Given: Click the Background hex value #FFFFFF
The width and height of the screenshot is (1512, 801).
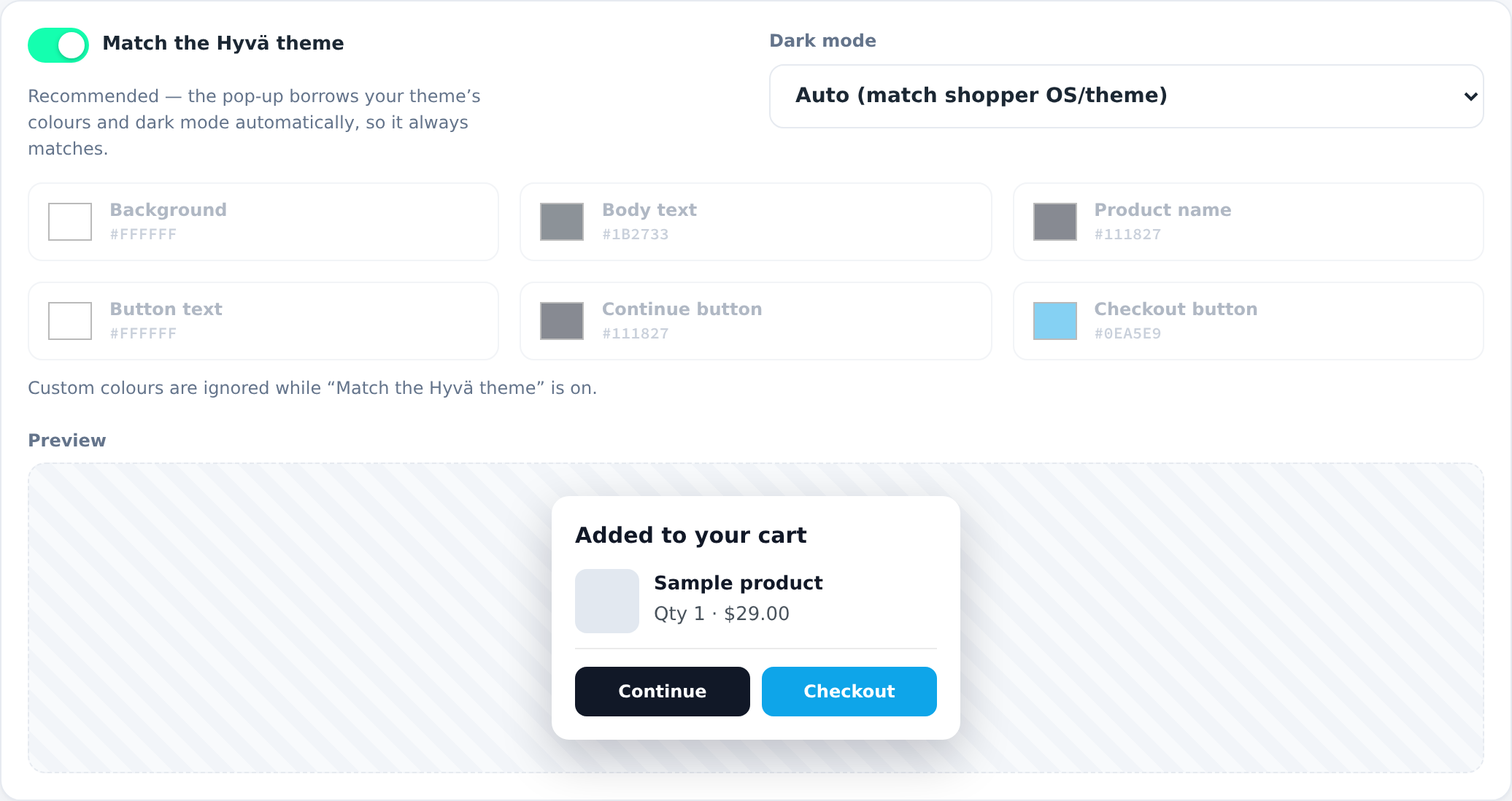Looking at the screenshot, I should coord(143,234).
